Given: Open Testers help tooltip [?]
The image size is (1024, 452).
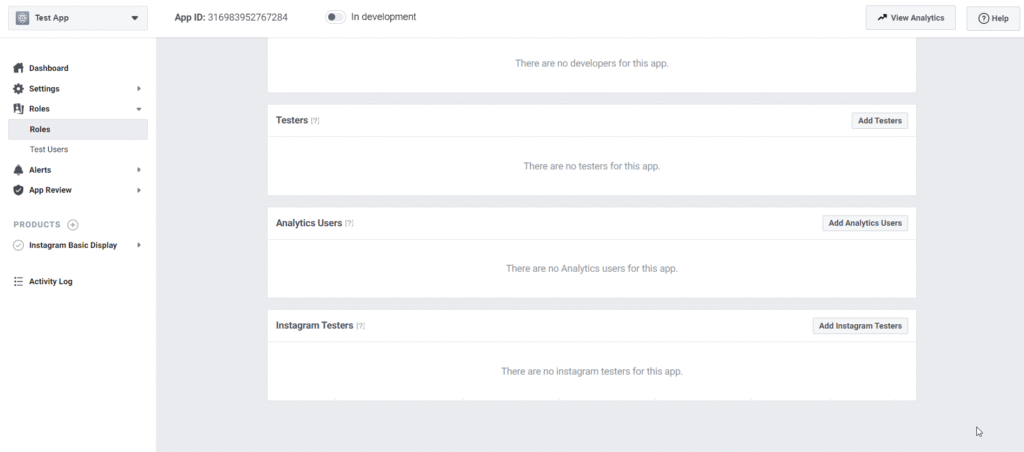Looking at the screenshot, I should tap(315, 121).
